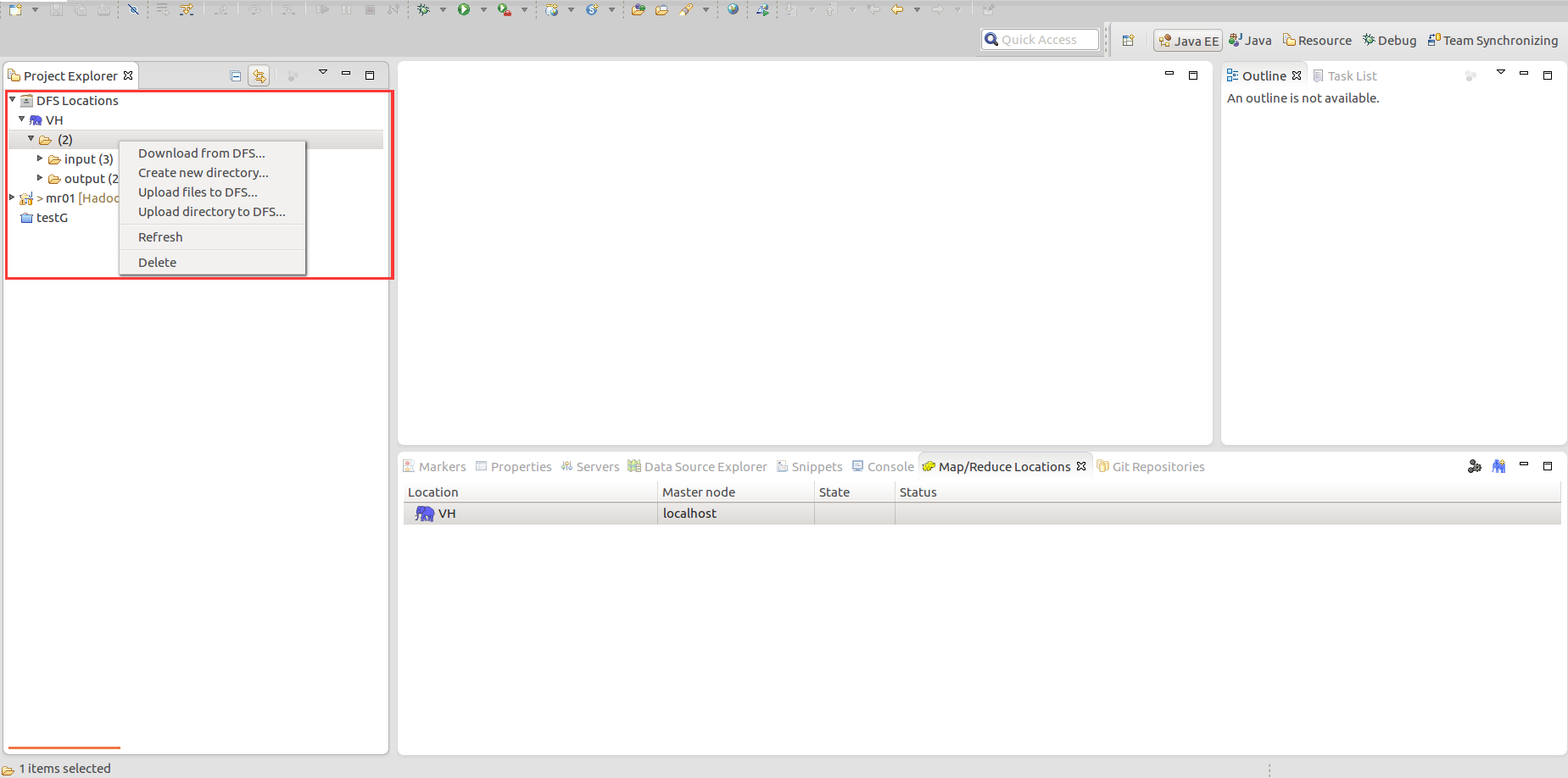Toggle the active Java EE perspective button
Viewport: 1568px width, 778px height.
click(1188, 40)
